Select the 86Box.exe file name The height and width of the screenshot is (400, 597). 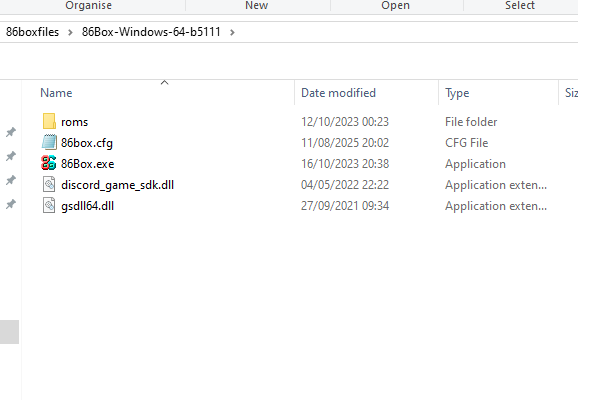pos(88,164)
